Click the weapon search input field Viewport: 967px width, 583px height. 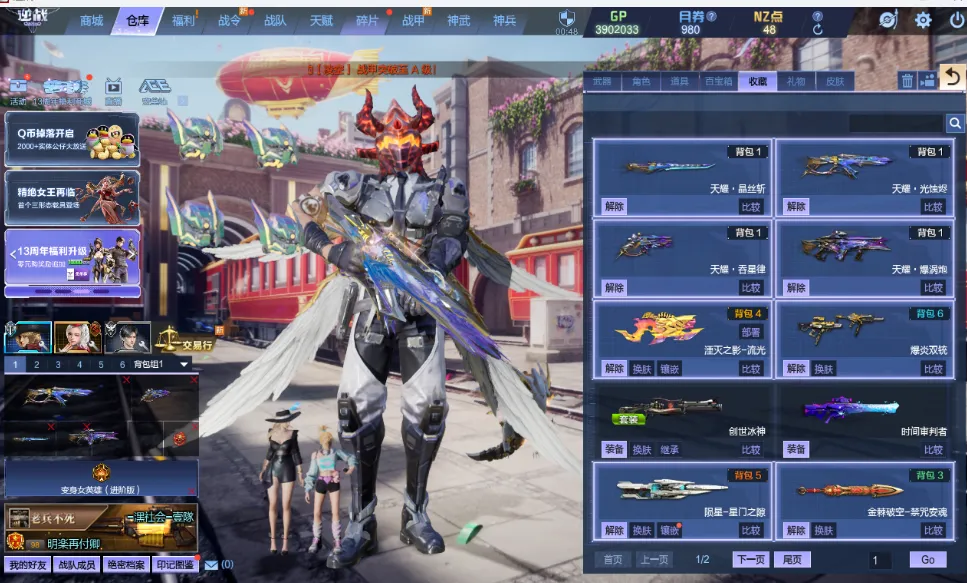coord(895,123)
